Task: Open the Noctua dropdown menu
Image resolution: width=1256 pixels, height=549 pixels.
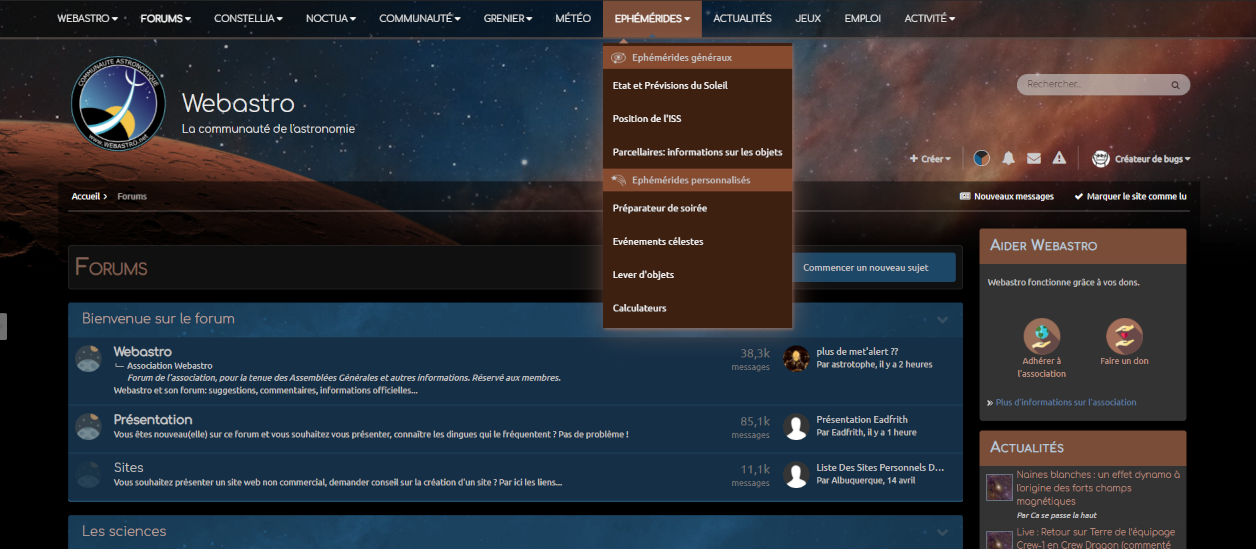Action: click(331, 18)
